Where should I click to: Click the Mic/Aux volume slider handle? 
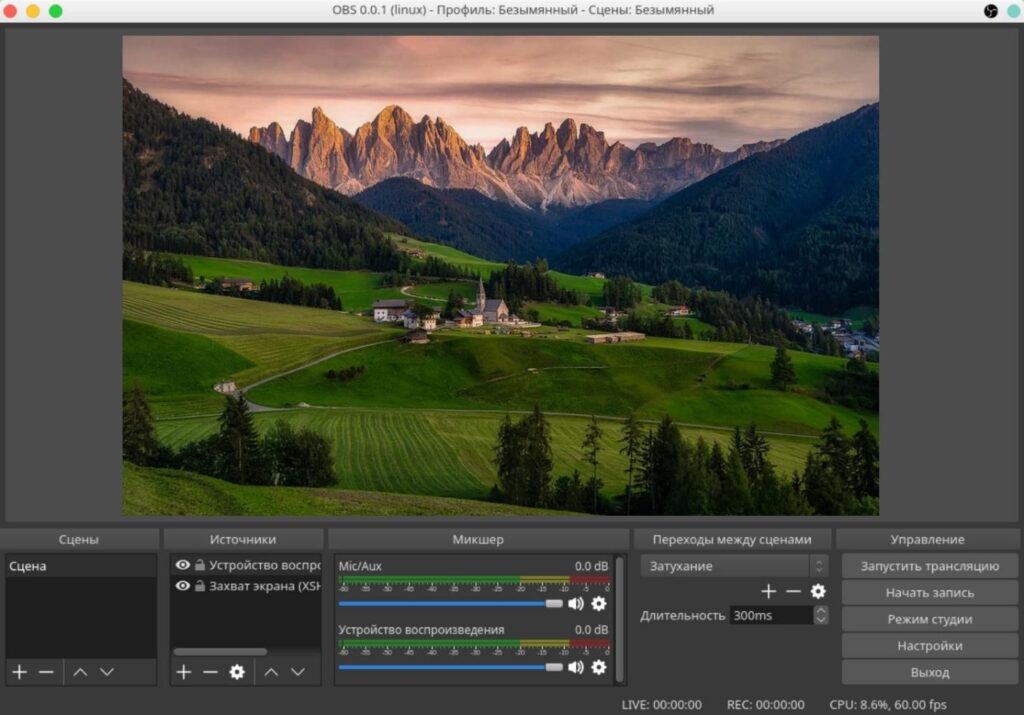[553, 604]
